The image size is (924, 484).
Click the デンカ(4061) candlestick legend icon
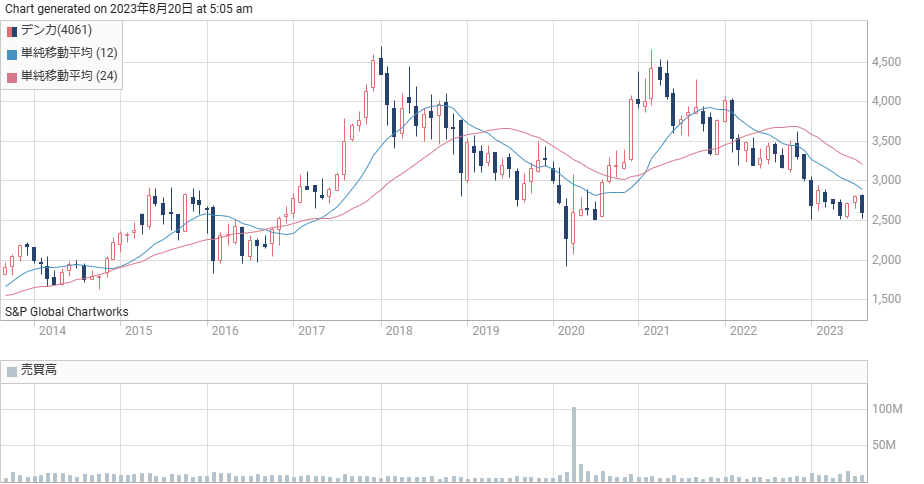coord(12,31)
